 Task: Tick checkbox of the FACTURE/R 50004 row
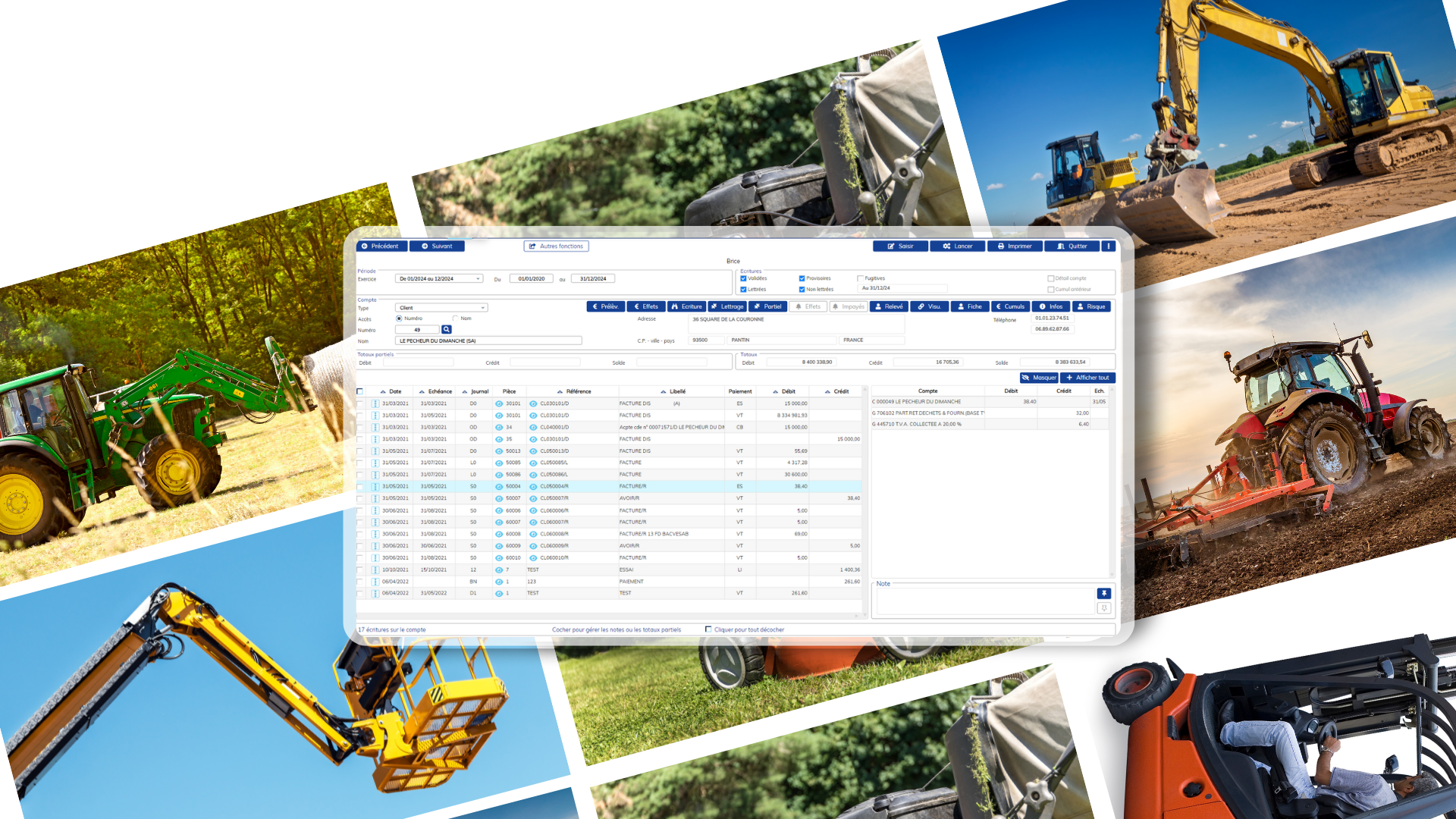tap(359, 487)
